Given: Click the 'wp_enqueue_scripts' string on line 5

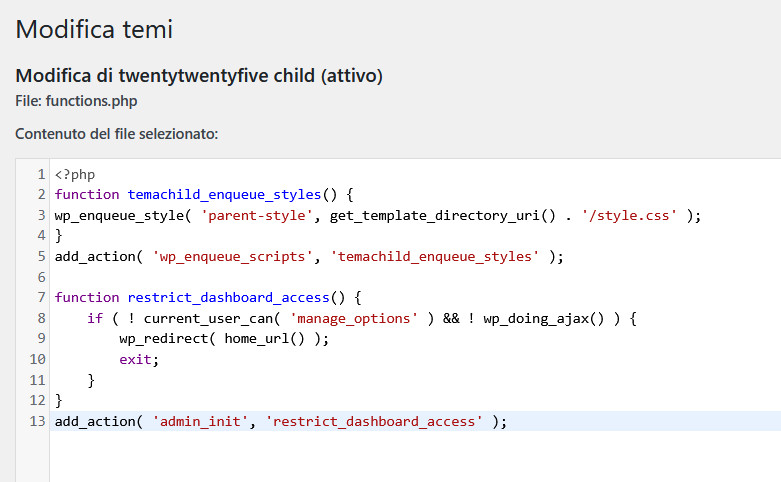Looking at the screenshot, I should (232, 256).
